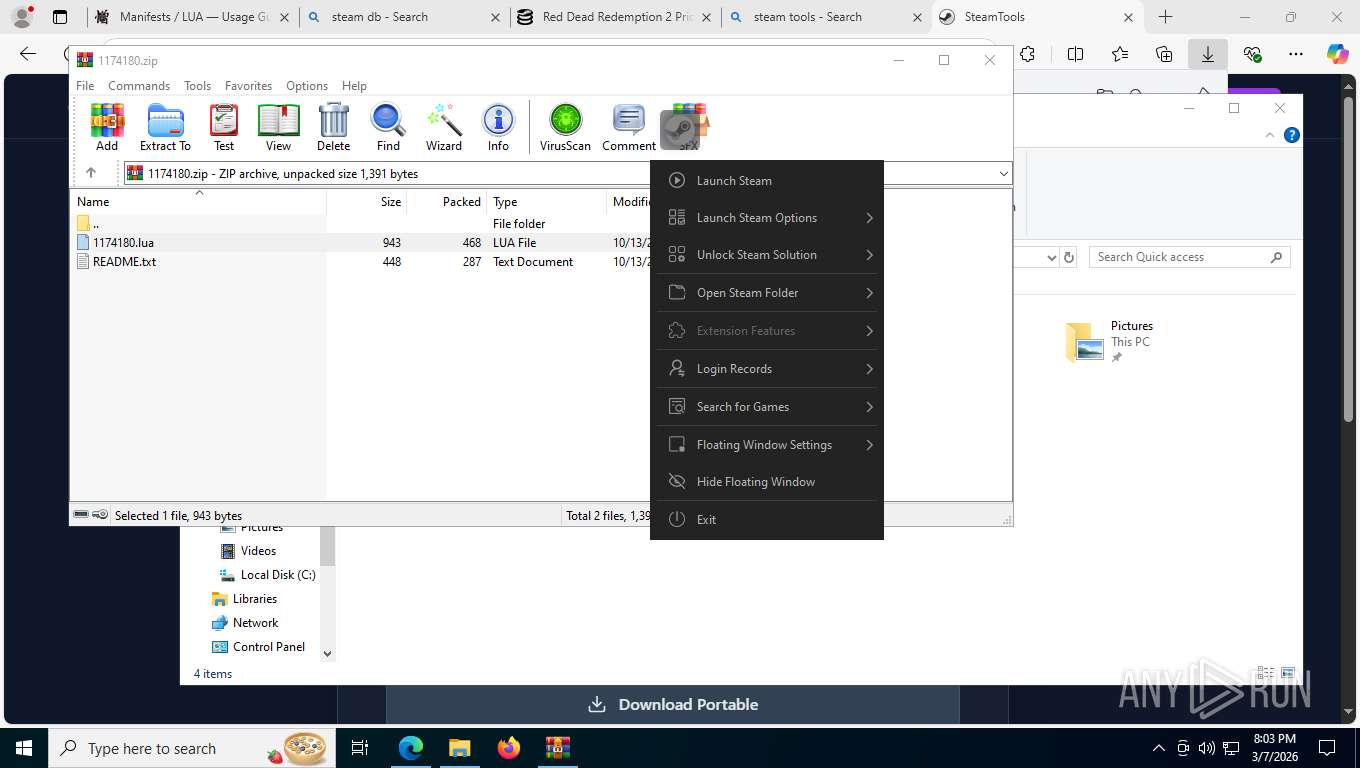
Task: Click the Info toolbar icon
Action: coord(498,128)
